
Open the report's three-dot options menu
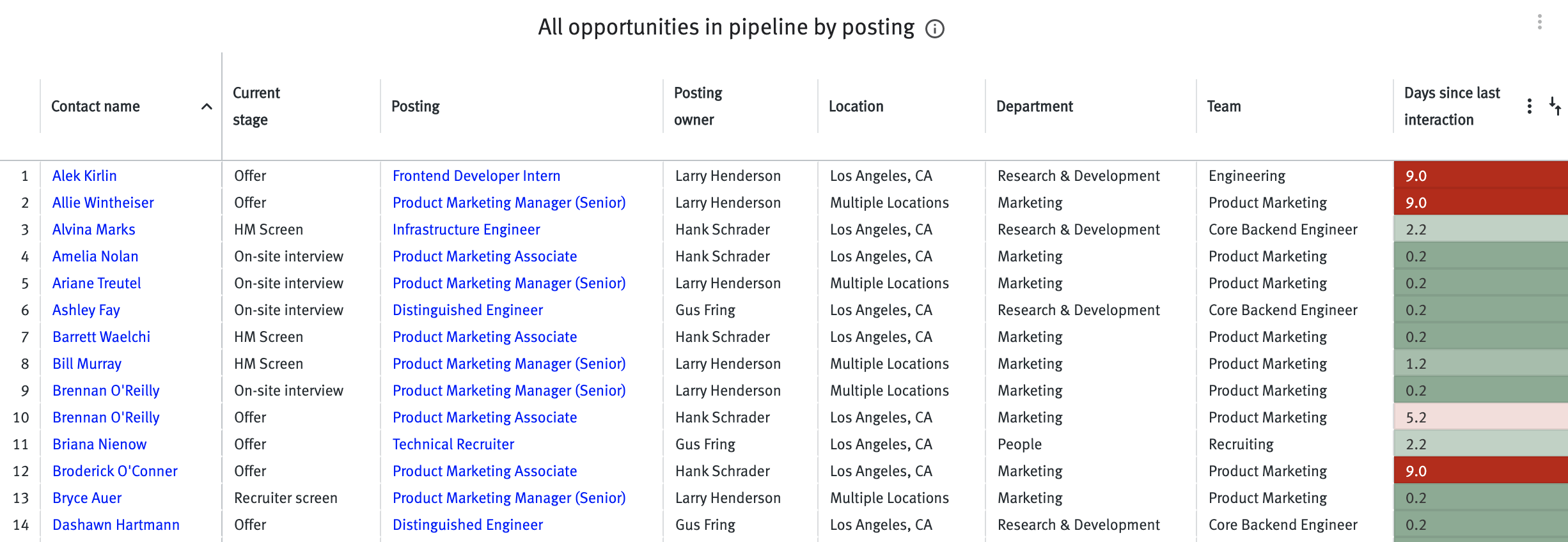tap(1540, 23)
